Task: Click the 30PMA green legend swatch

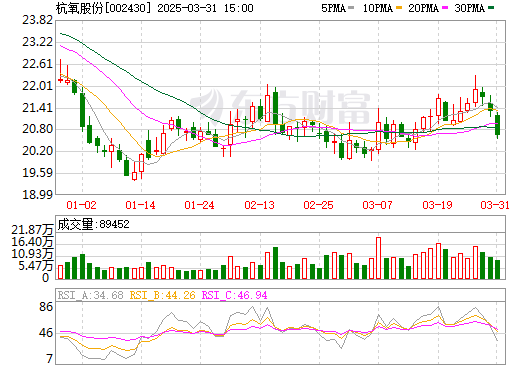Action: [491, 8]
